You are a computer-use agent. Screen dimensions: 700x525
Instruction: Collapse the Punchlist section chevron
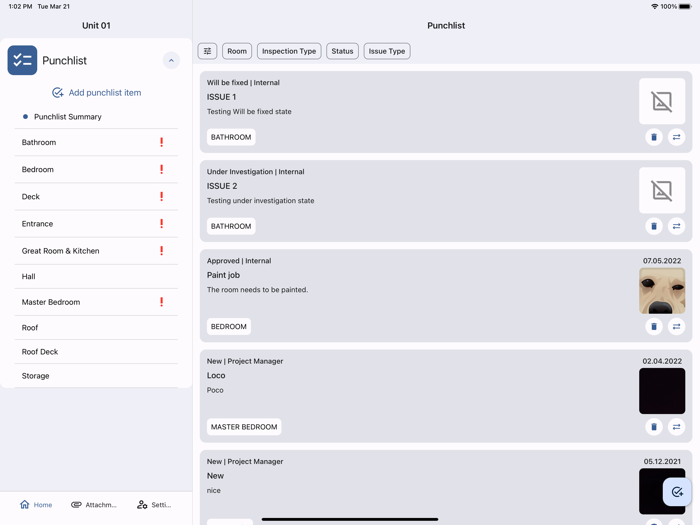171,60
